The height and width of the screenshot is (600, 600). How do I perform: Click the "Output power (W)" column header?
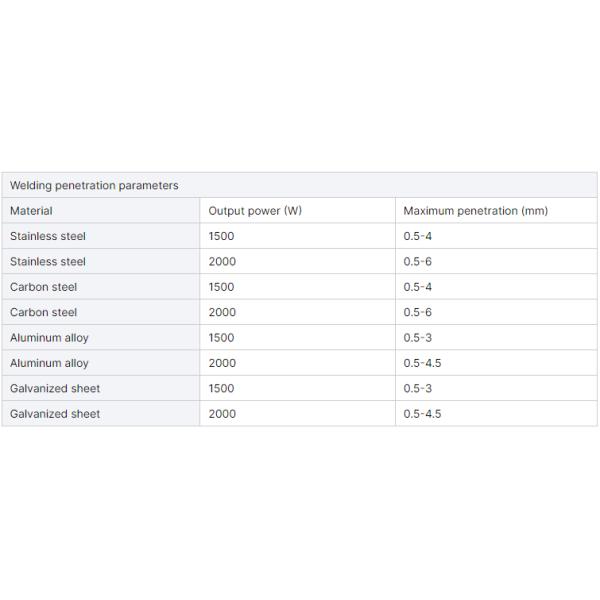(255, 211)
